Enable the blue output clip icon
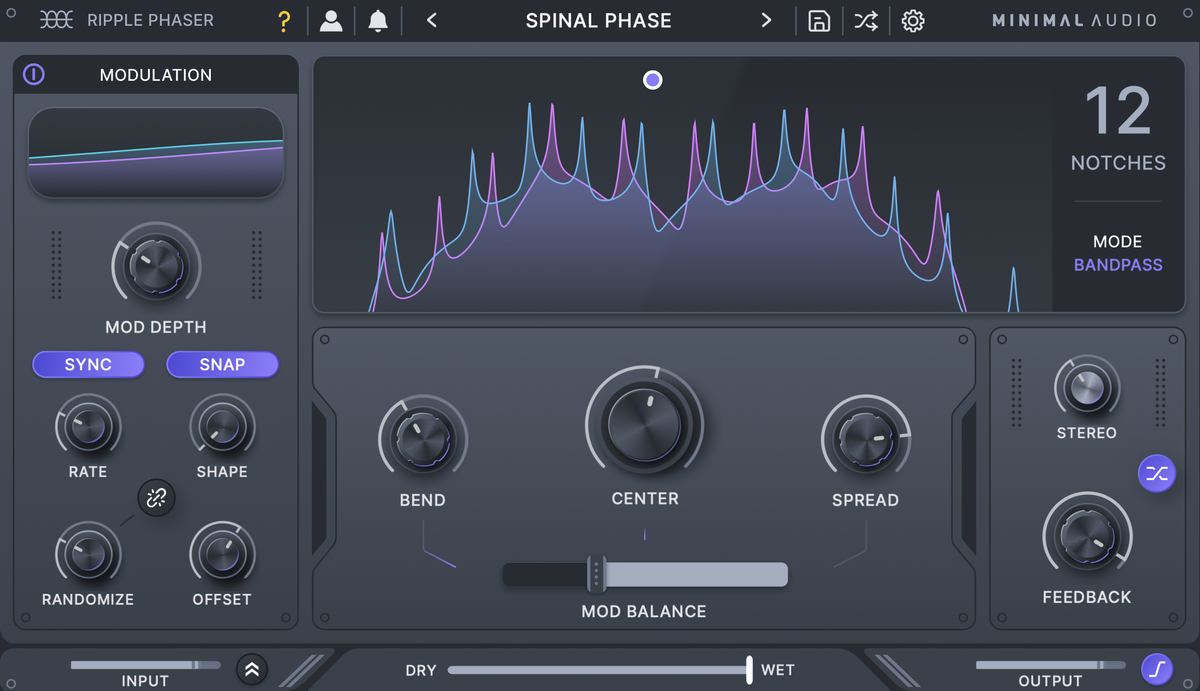Image resolution: width=1200 pixels, height=691 pixels. click(1157, 668)
